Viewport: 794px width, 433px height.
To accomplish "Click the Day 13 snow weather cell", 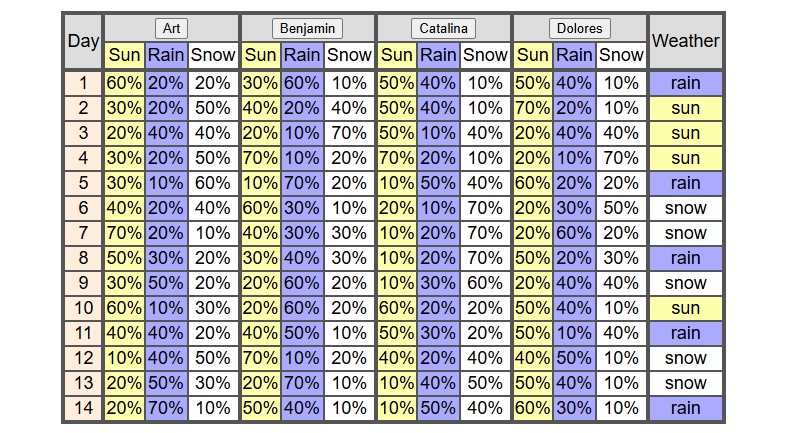I will pos(686,383).
